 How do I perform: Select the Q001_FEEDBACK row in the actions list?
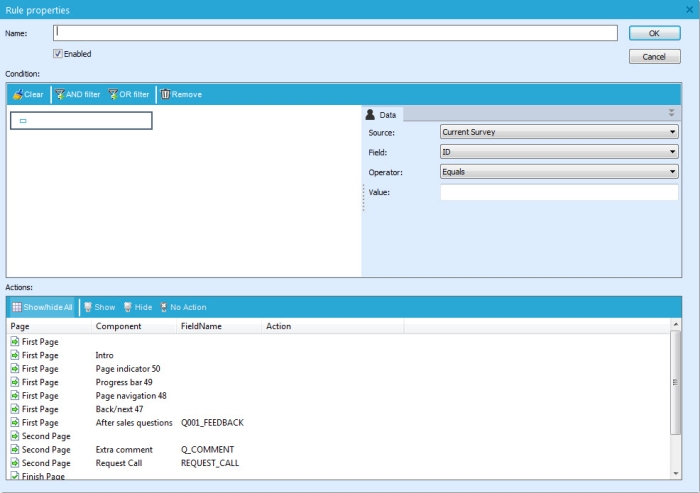(212, 423)
